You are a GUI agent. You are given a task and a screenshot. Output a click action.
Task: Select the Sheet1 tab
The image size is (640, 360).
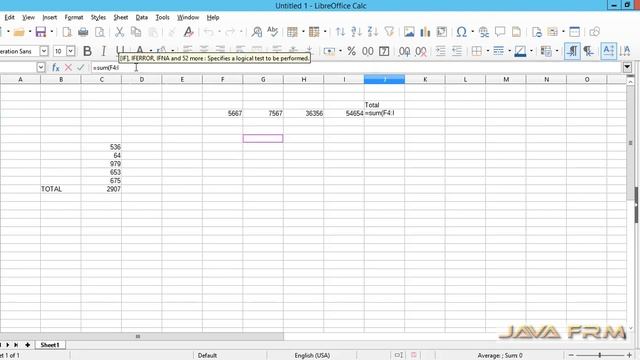click(x=50, y=345)
